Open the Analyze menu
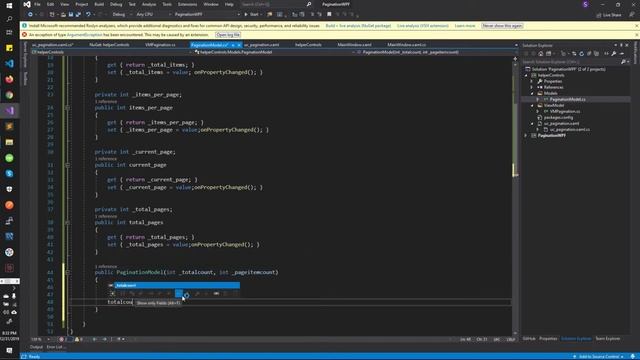Screen dimensions: 640x360 pos(149,4)
